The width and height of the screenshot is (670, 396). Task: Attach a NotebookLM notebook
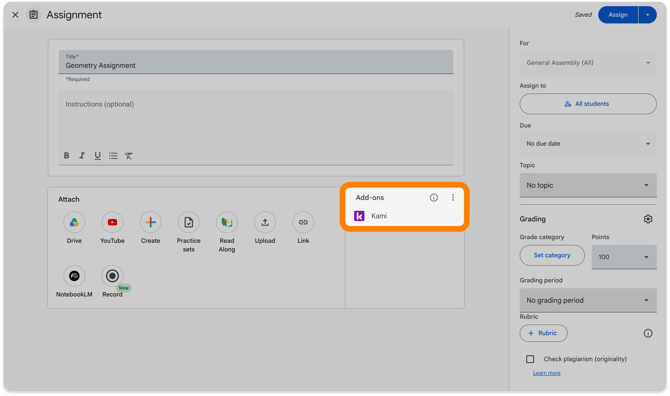(74, 276)
